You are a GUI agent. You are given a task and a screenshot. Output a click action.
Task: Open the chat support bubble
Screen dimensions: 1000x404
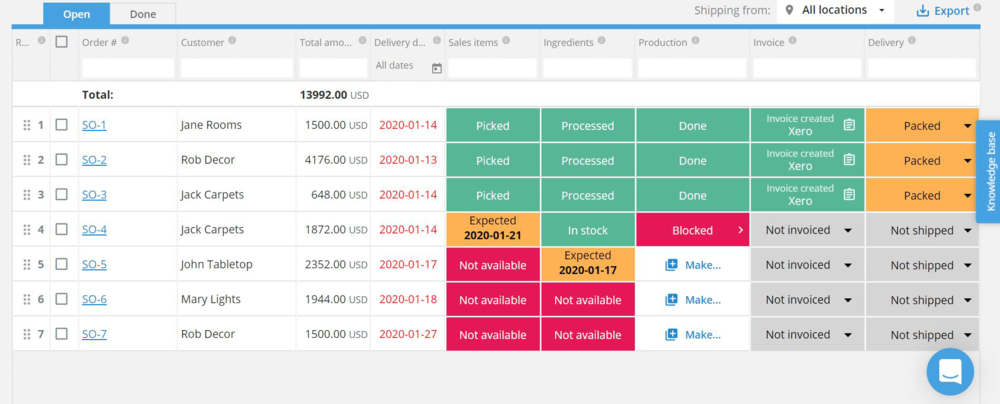coord(950,372)
